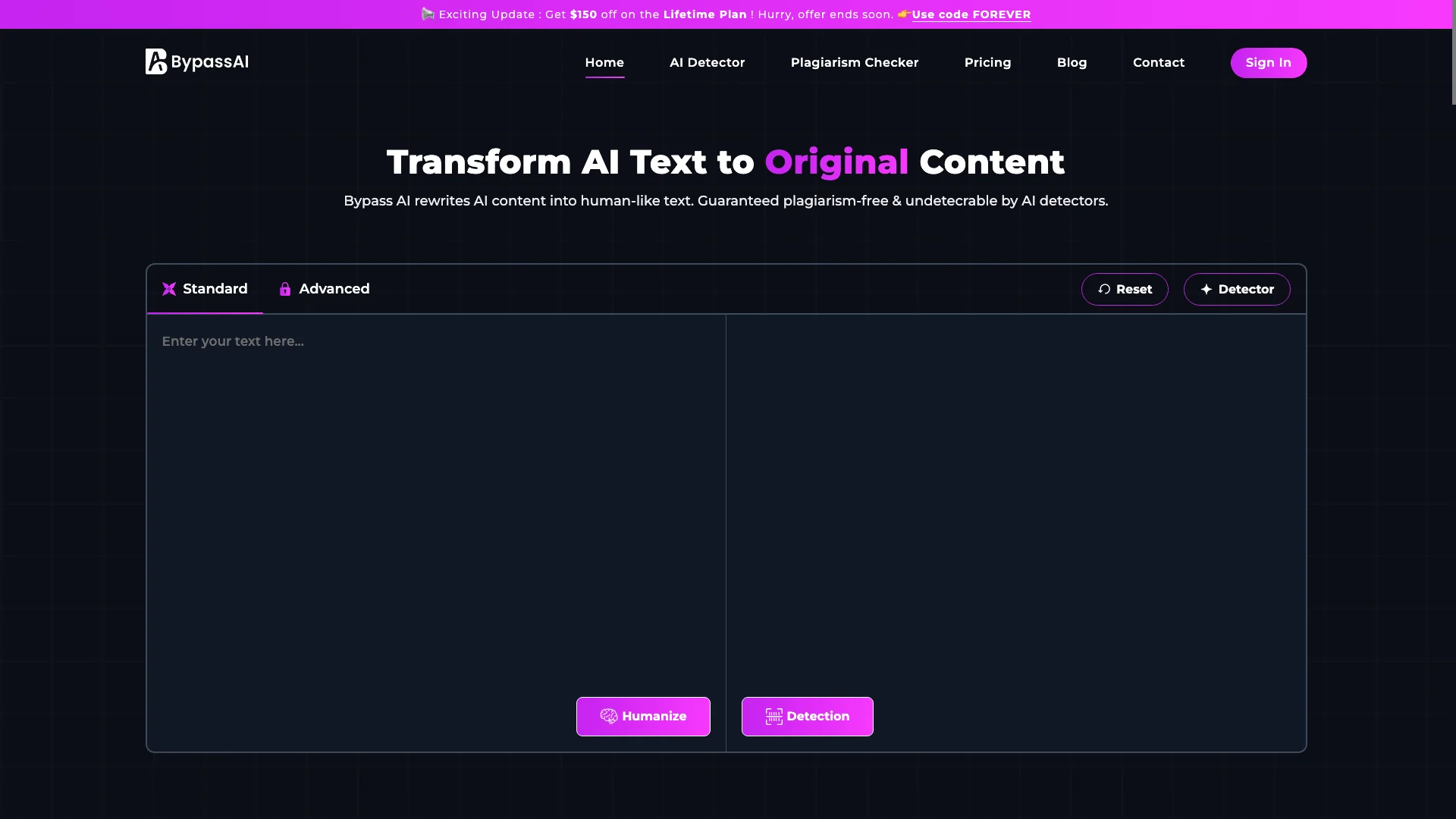Click the Detection button
Image resolution: width=1456 pixels, height=819 pixels.
(x=807, y=716)
